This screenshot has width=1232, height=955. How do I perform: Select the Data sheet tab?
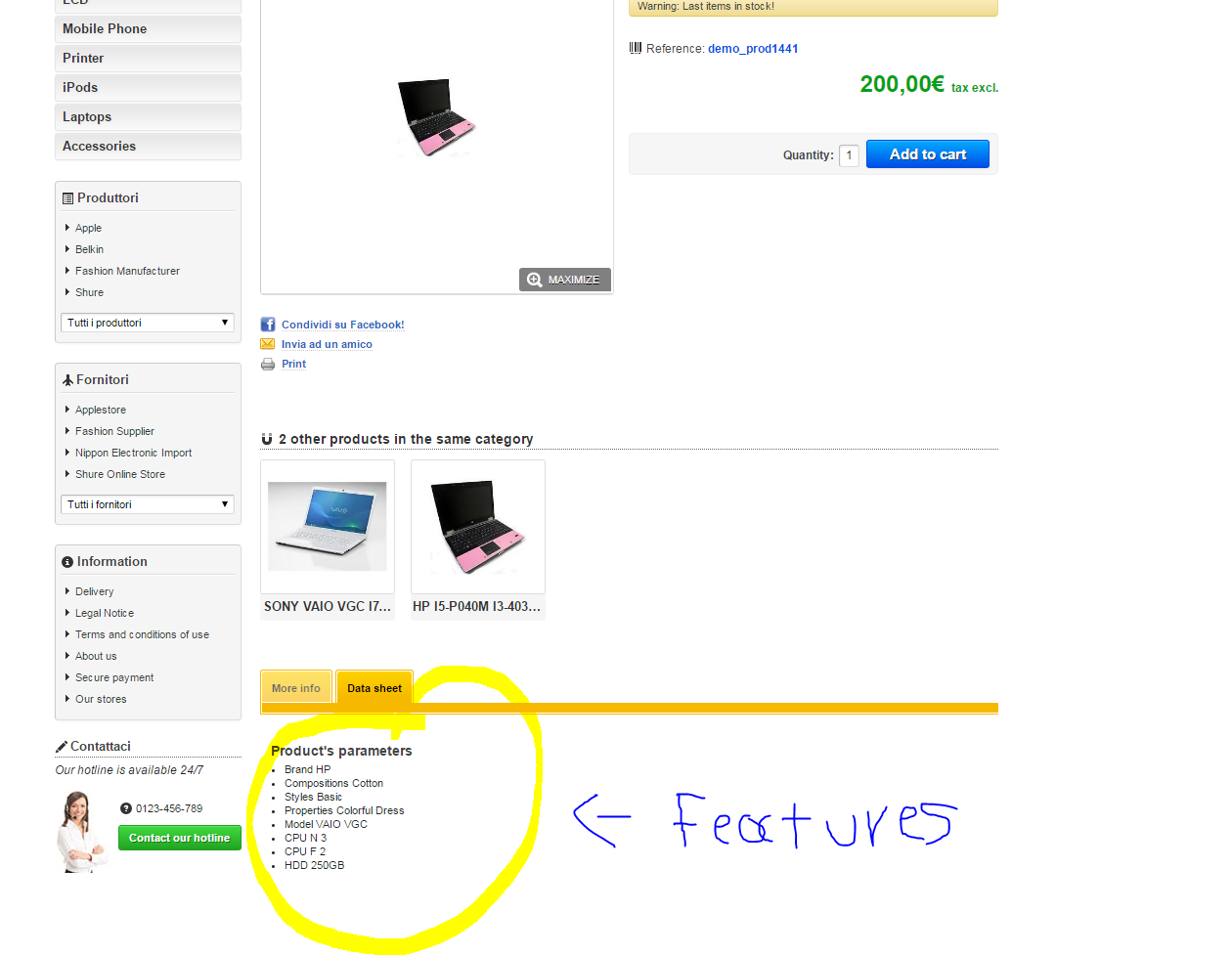374,687
